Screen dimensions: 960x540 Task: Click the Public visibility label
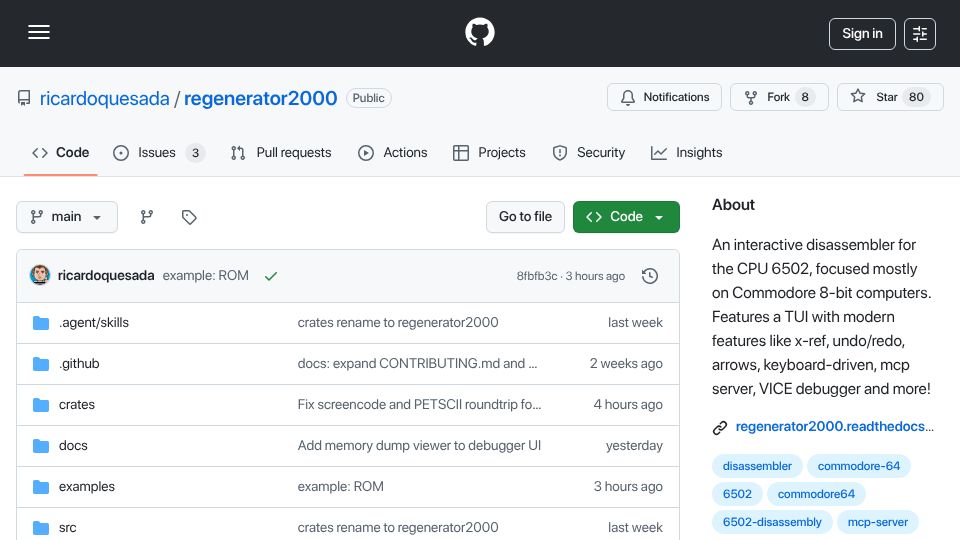[369, 98]
